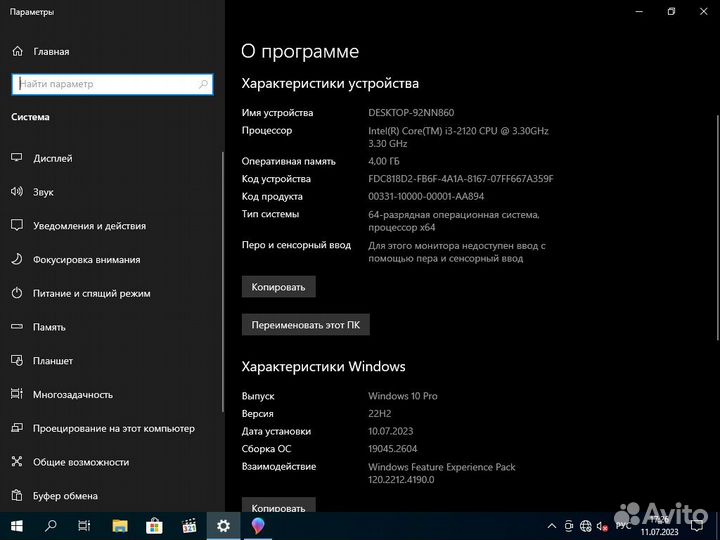Click the OS build 19045.2604
The height and width of the screenshot is (540, 720).
[x=393, y=449]
